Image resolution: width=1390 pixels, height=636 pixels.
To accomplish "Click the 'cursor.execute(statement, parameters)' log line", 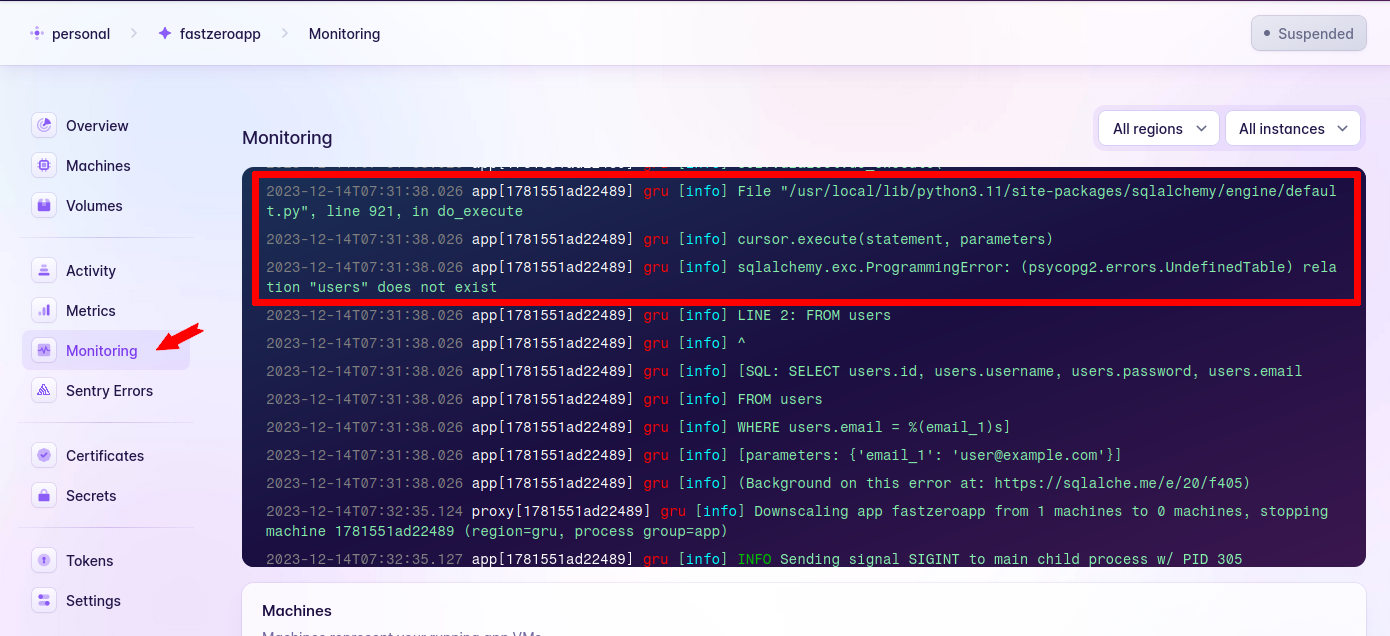I will click(x=660, y=239).
